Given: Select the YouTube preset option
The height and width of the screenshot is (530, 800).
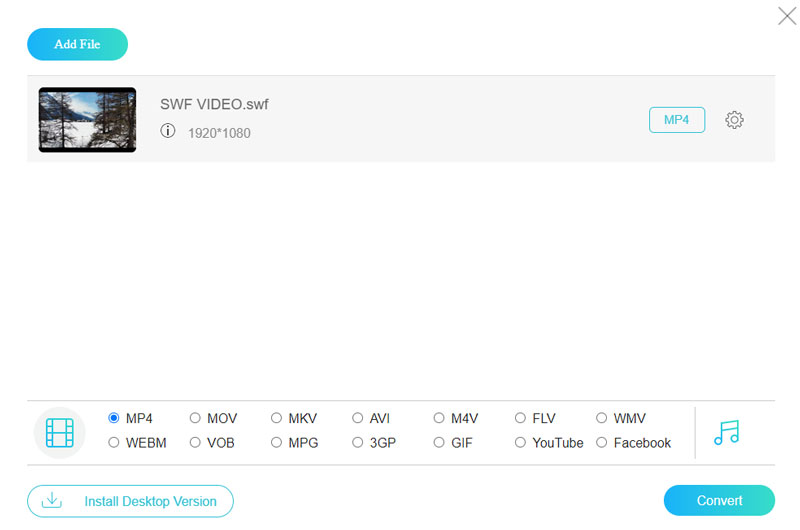Looking at the screenshot, I should 521,442.
